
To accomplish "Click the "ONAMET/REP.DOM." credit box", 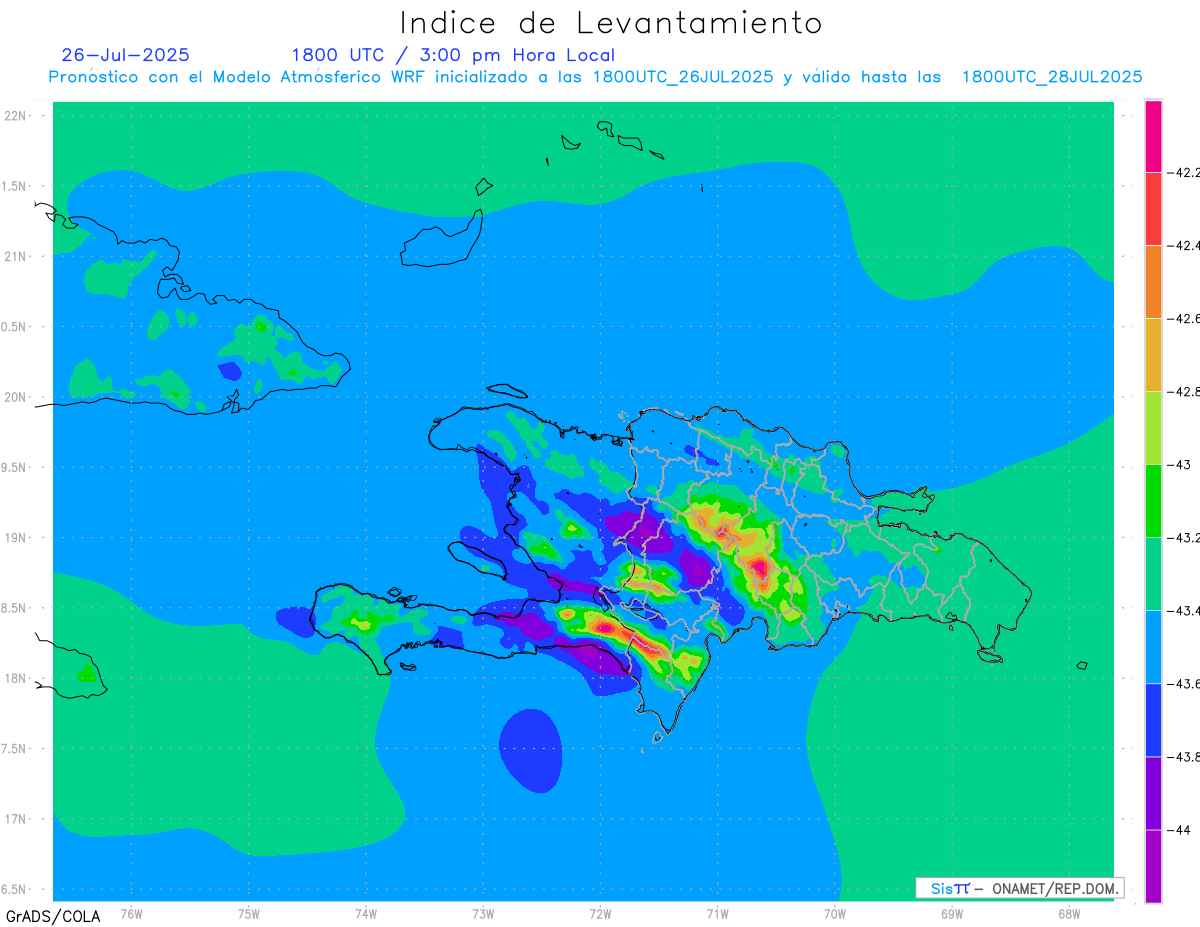I will click(x=1019, y=888).
